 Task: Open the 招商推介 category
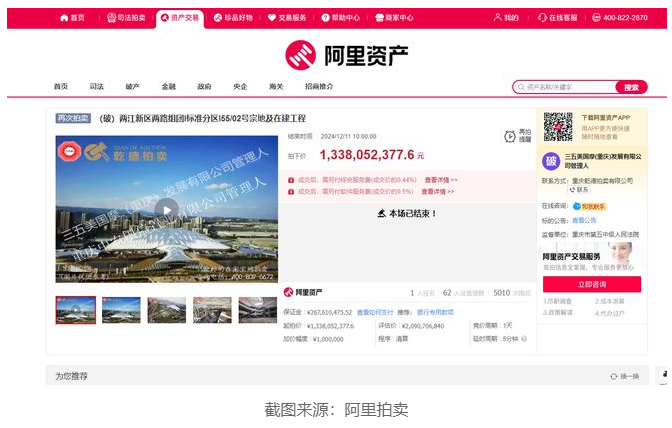(x=319, y=87)
